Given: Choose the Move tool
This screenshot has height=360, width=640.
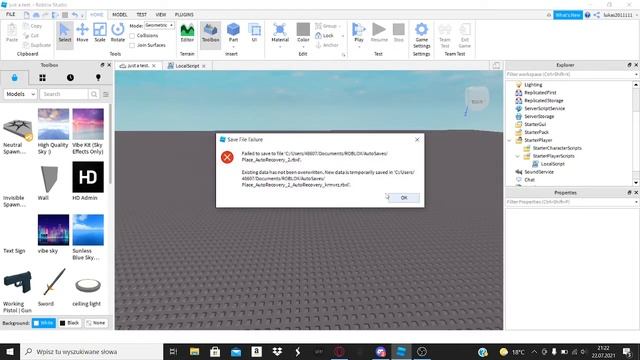Looking at the screenshot, I should pyautogui.click(x=82, y=33).
